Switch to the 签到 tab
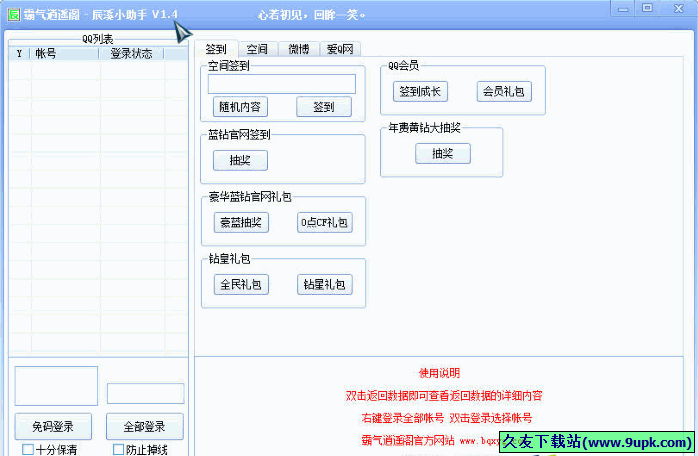 click(216, 49)
